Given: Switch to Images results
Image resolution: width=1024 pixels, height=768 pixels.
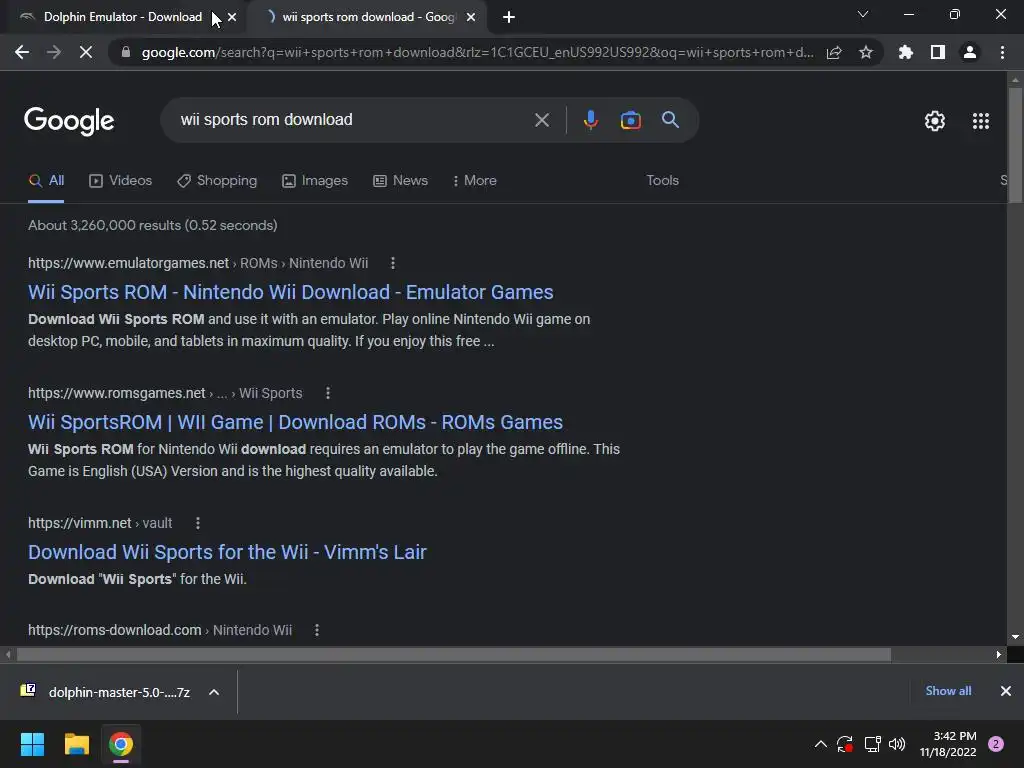Looking at the screenshot, I should coord(315,181).
